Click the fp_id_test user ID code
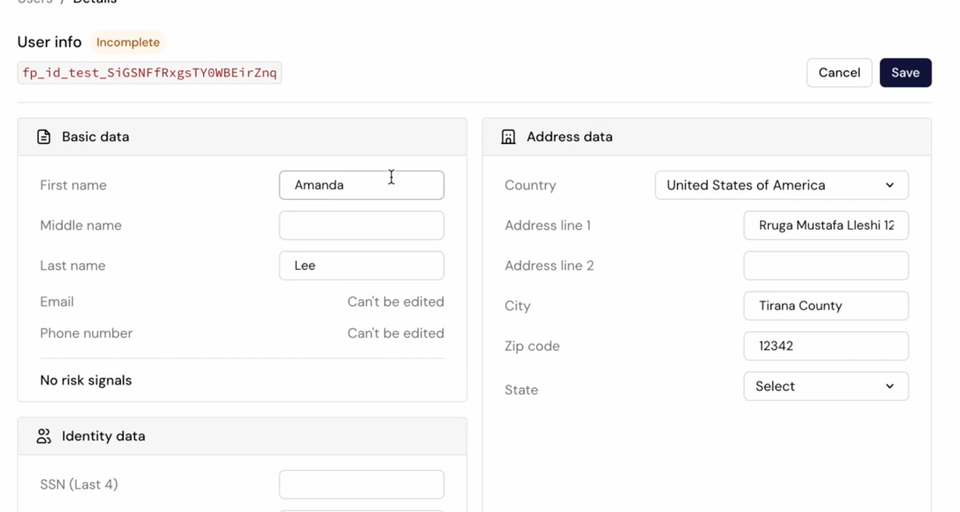The width and height of the screenshot is (960, 512). [149, 73]
